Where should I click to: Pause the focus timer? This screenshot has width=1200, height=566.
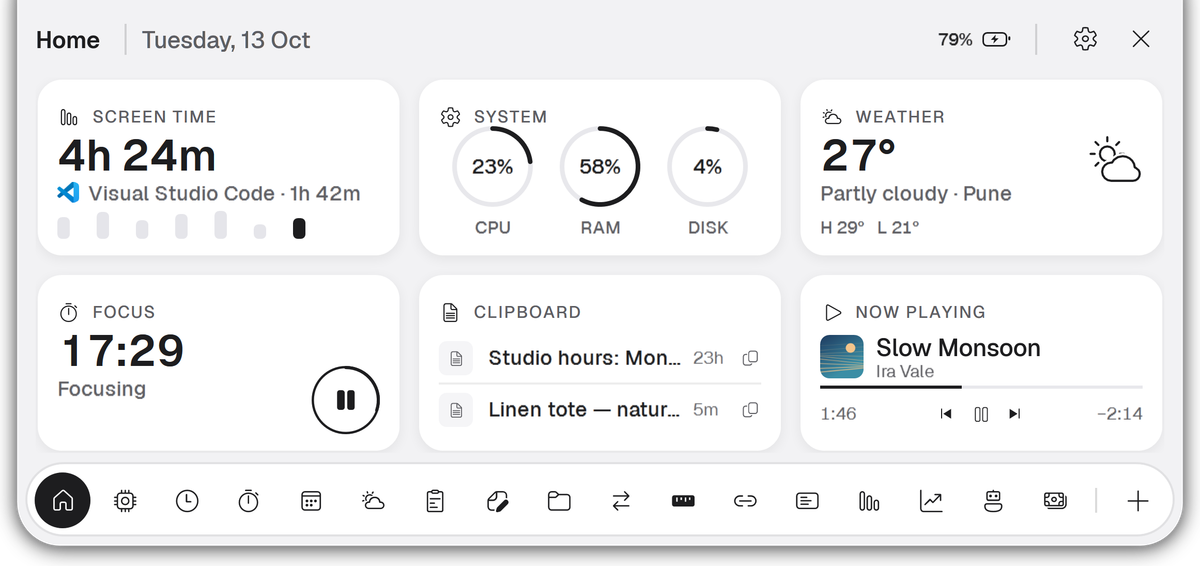(x=346, y=401)
